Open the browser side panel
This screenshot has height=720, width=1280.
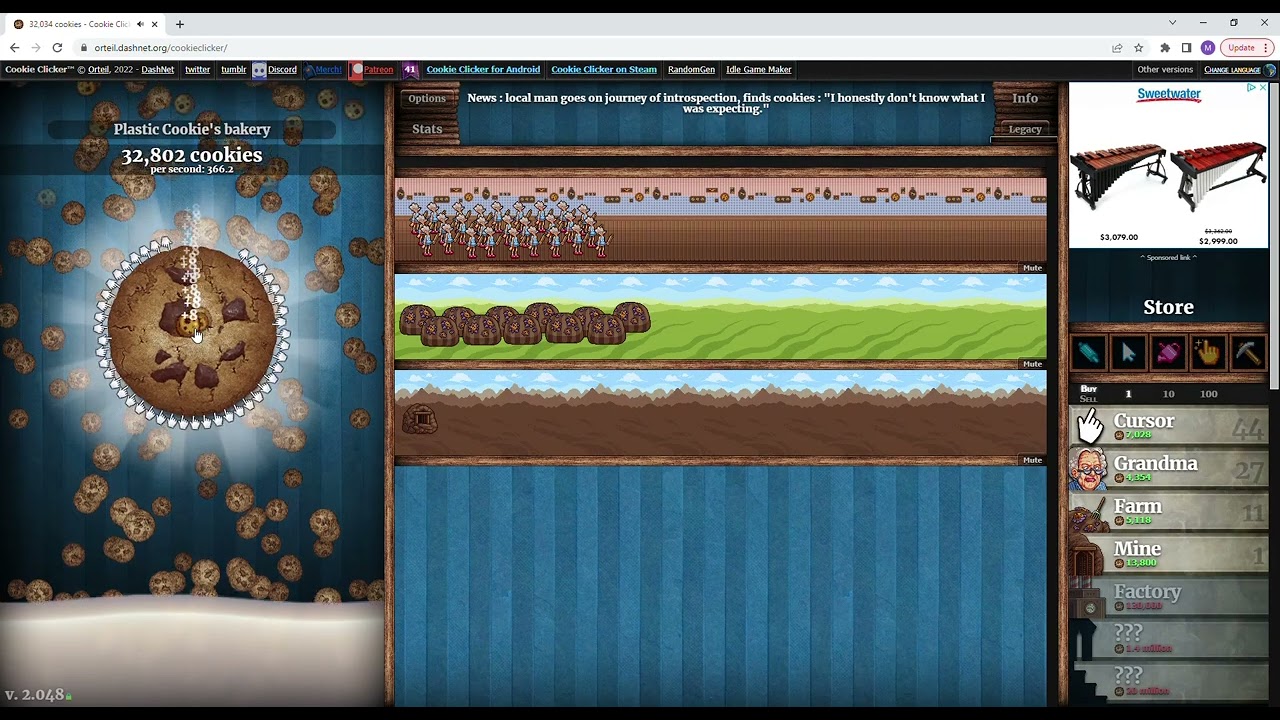click(1186, 47)
